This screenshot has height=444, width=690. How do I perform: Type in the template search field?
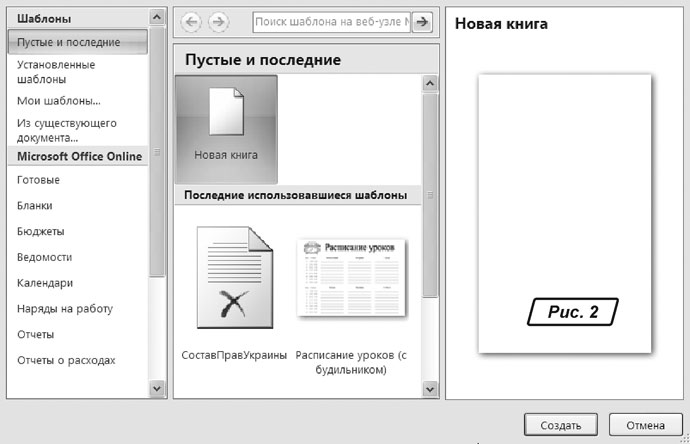pos(331,21)
